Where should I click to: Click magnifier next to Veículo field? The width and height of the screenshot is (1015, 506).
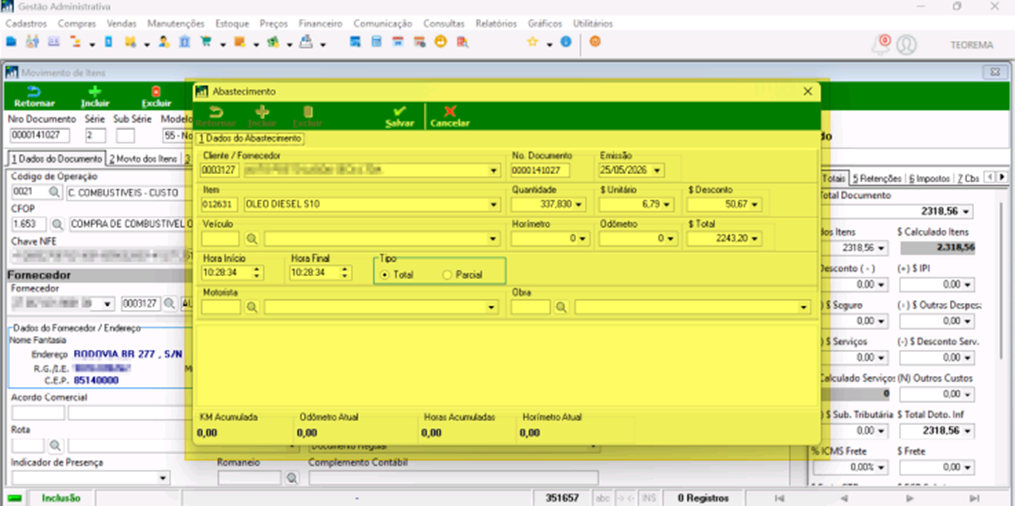(x=252, y=239)
